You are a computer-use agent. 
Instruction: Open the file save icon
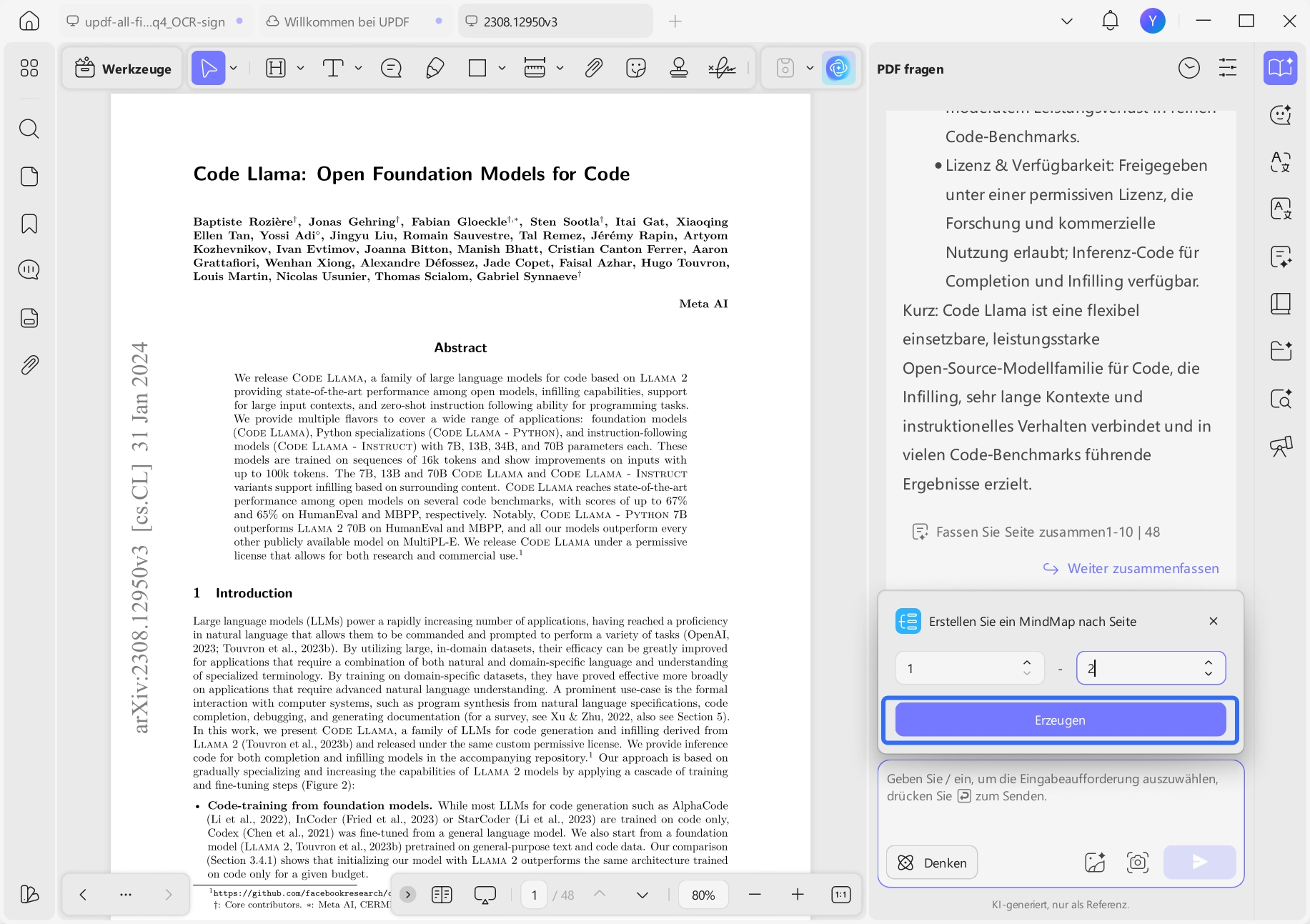pyautogui.click(x=785, y=69)
